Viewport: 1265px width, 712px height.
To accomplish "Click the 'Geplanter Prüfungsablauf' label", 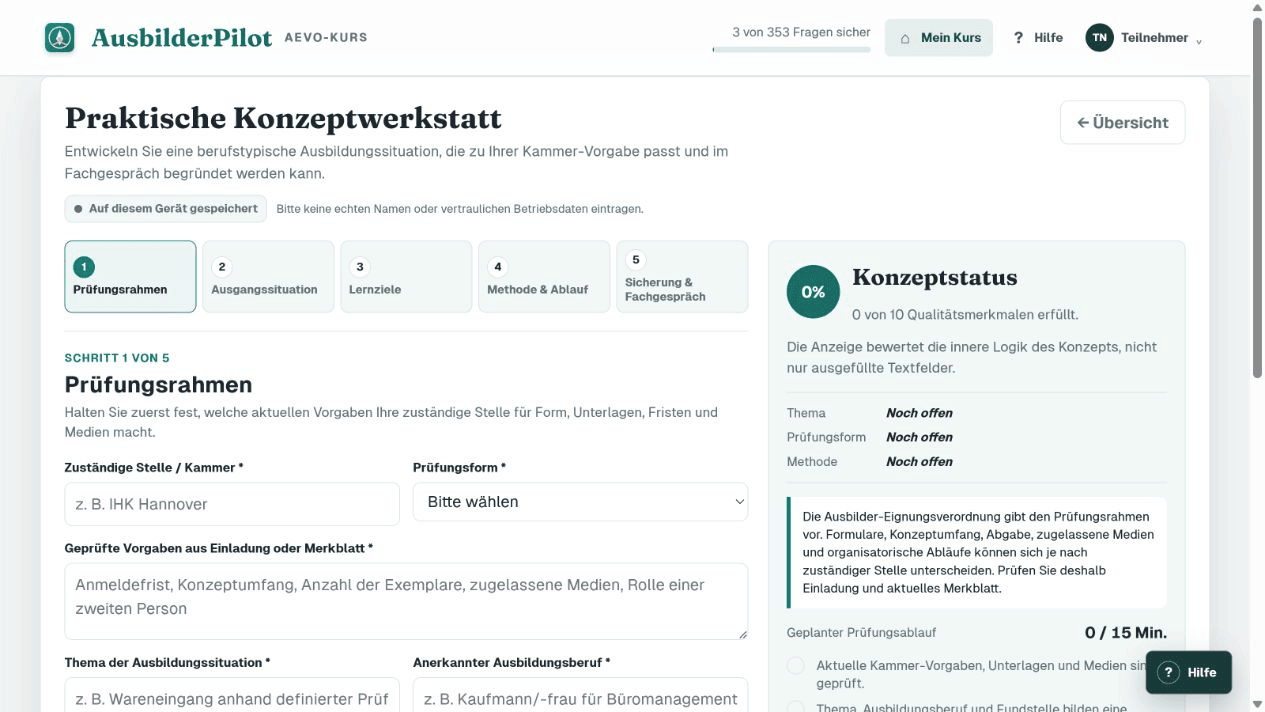I will (862, 633).
